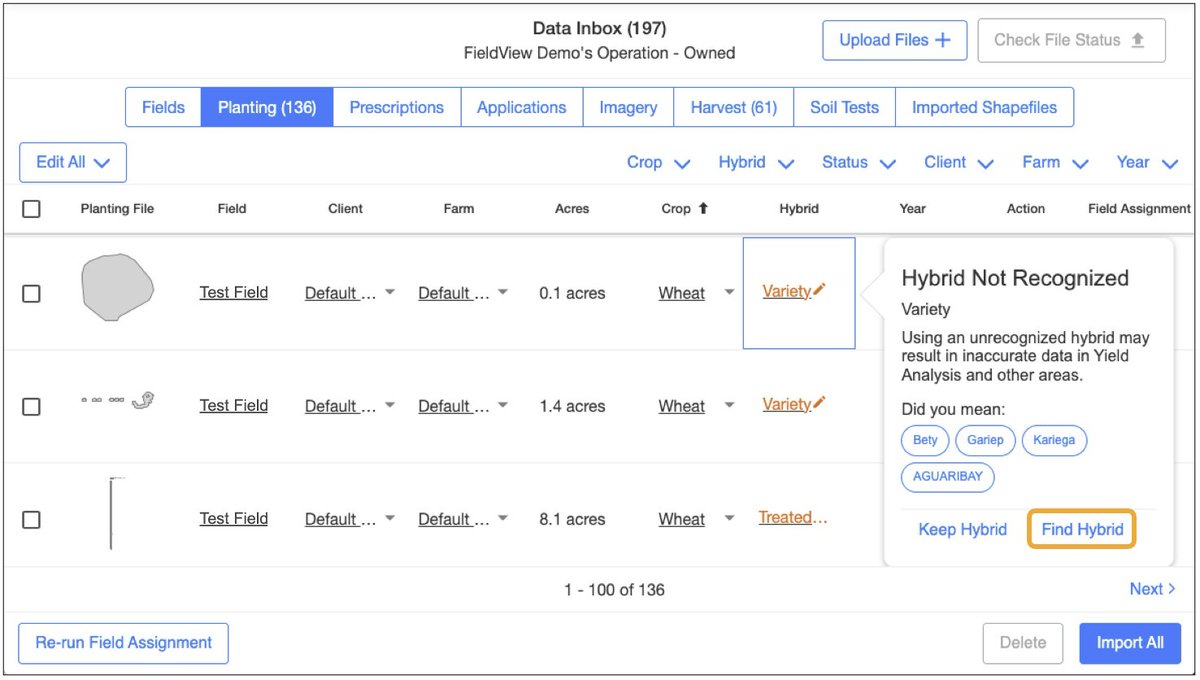Switch to the Harvest (61) tab
This screenshot has width=1200, height=680.
tap(734, 107)
